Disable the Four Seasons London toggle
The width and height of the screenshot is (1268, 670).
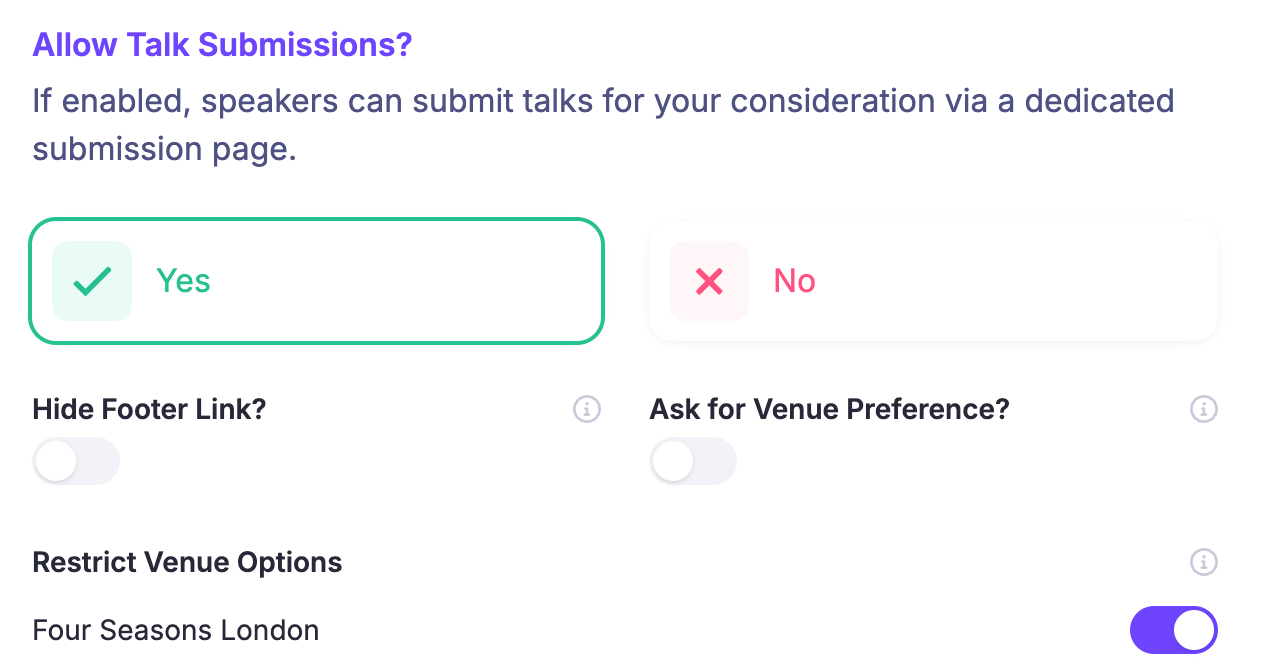1173,630
